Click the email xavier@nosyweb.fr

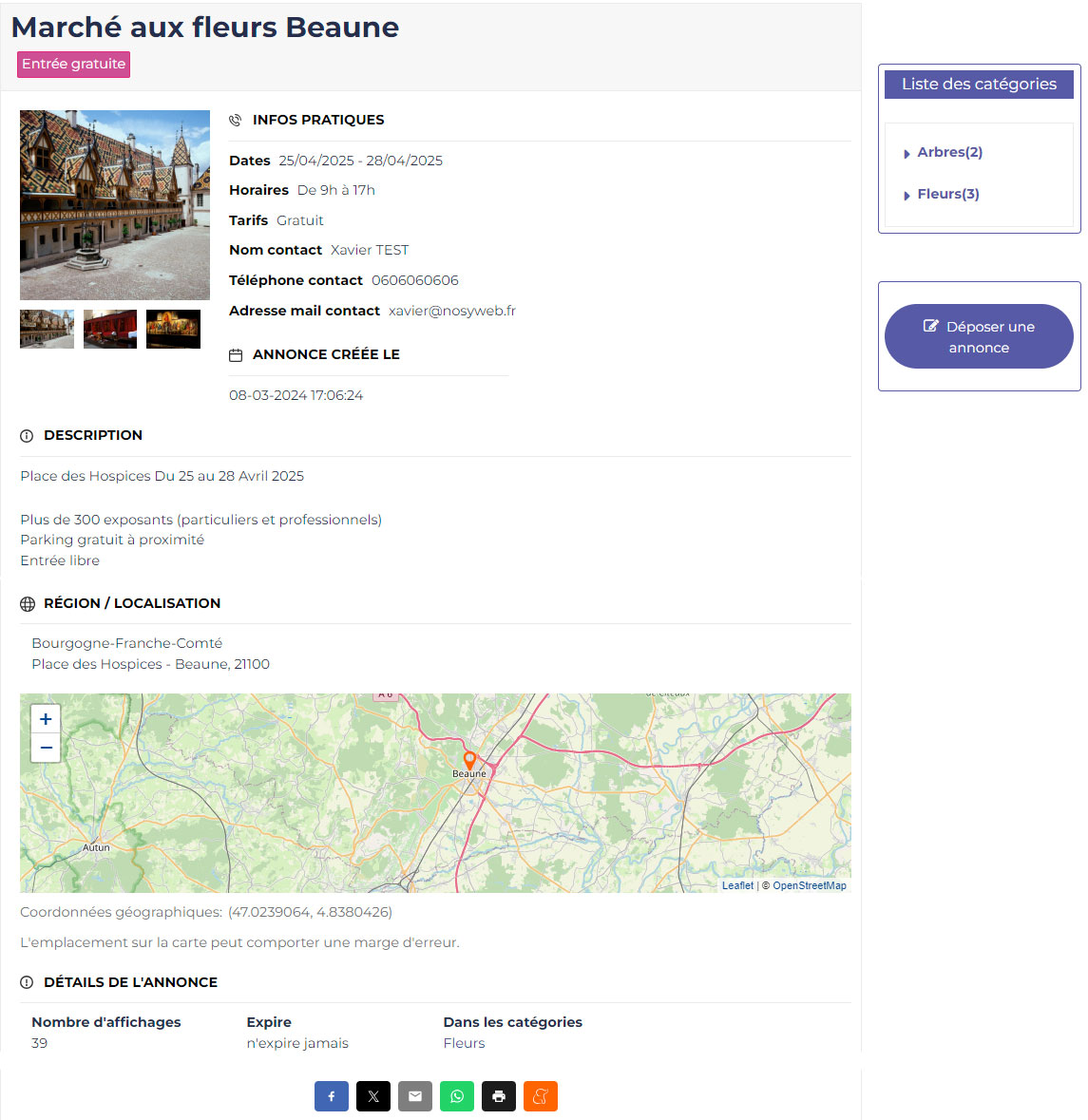coord(451,311)
